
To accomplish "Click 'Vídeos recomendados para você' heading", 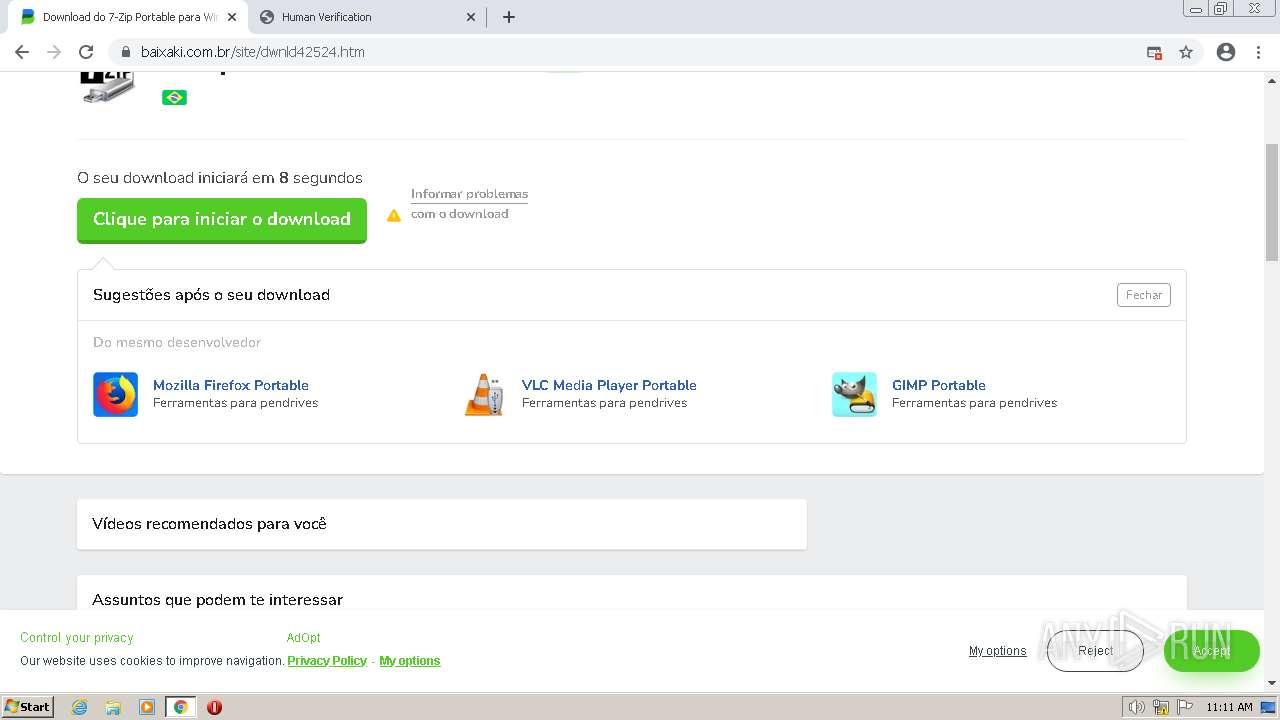I will pyautogui.click(x=209, y=524).
